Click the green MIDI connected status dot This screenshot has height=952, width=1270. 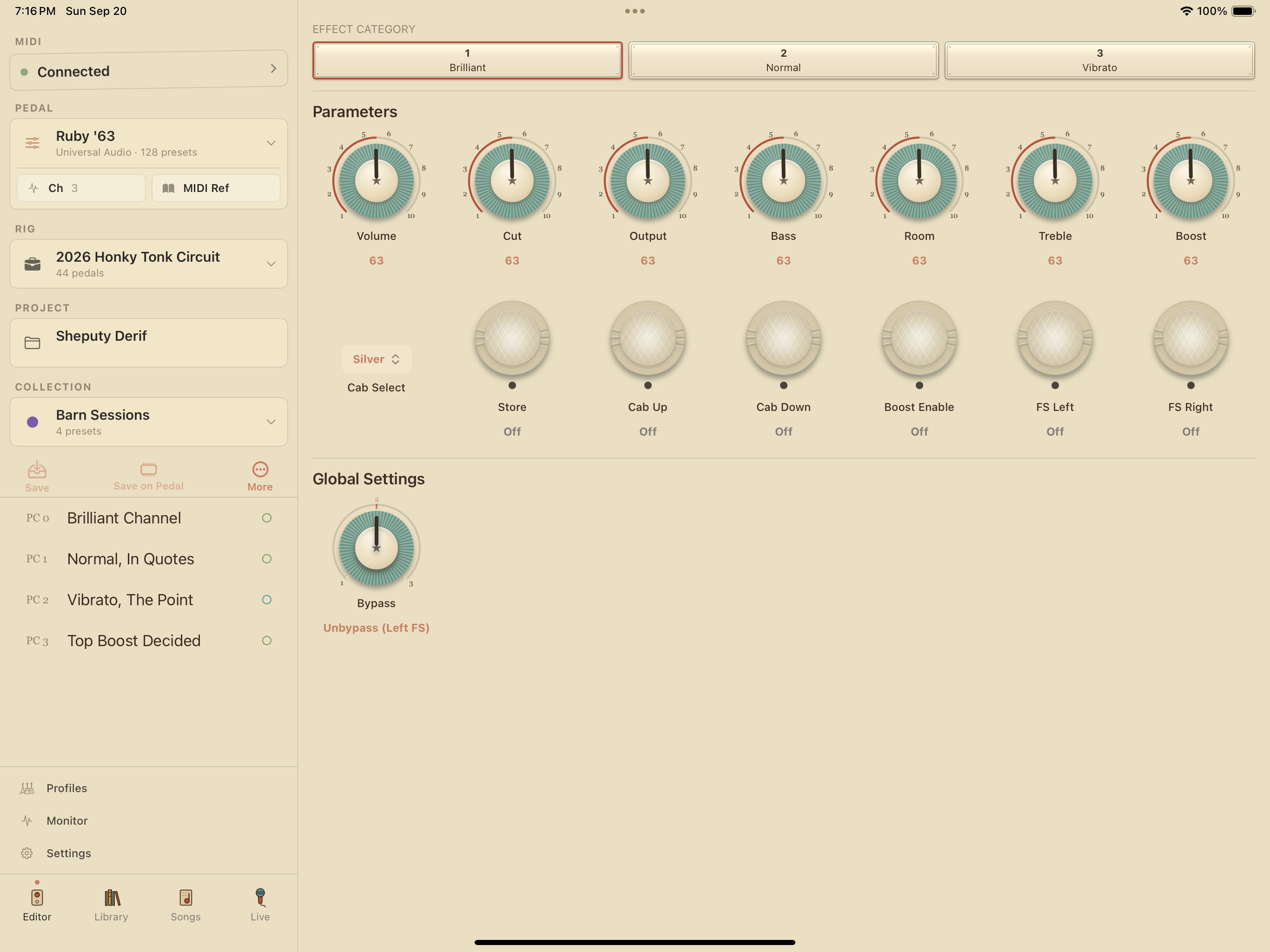click(x=24, y=72)
